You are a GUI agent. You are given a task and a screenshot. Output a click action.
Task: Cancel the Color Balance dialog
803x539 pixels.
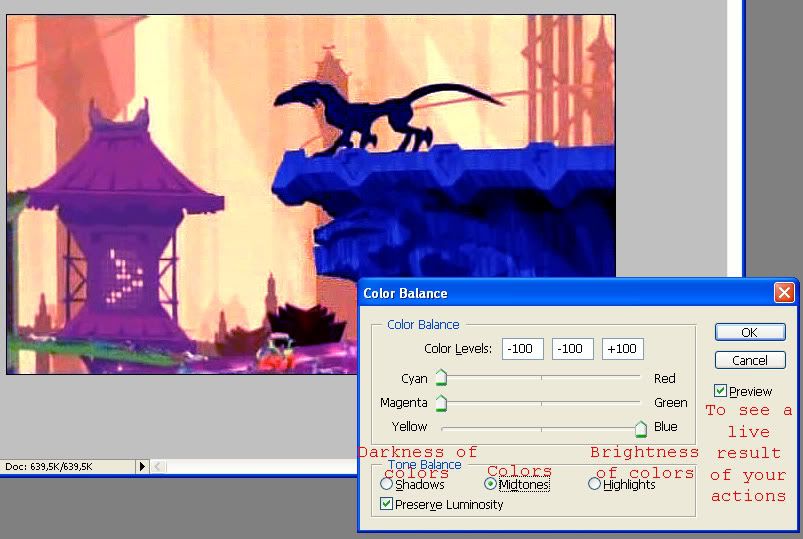click(x=750, y=360)
